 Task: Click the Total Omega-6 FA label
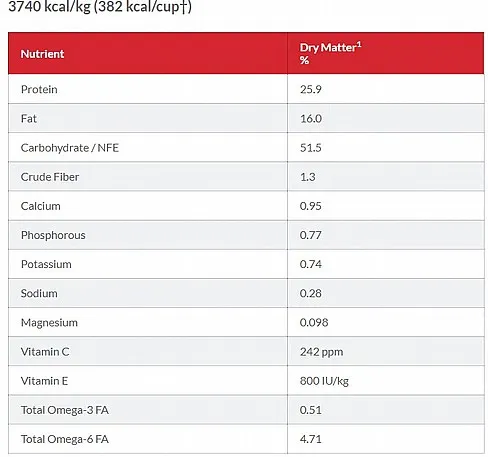[65, 439]
